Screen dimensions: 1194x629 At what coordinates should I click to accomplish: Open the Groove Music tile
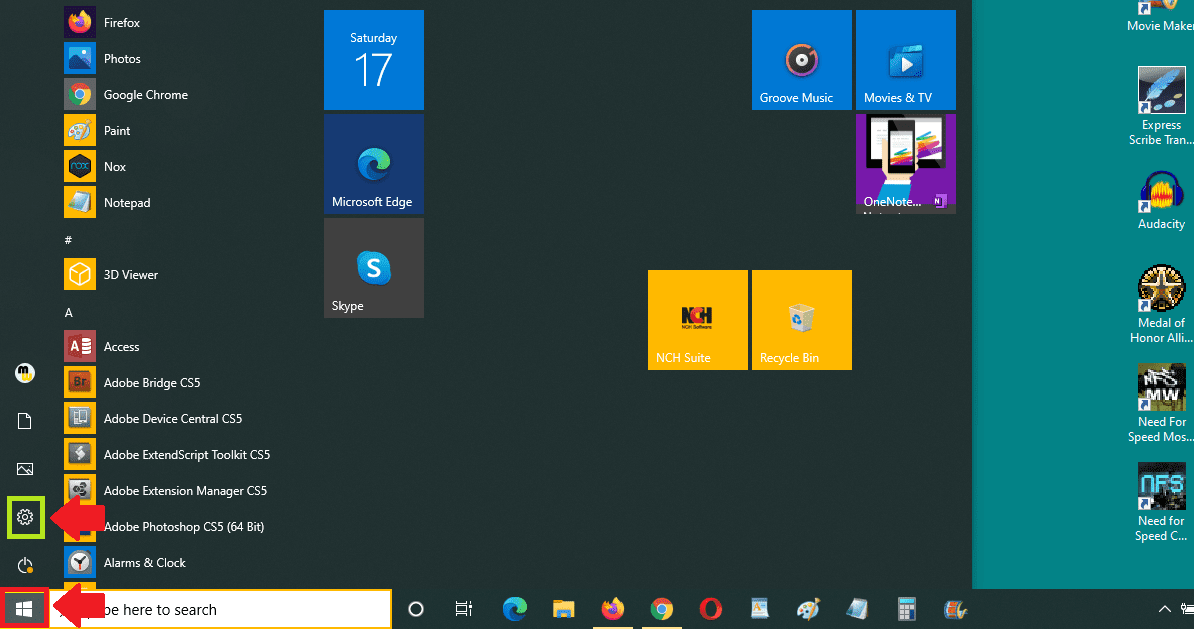[x=802, y=59]
